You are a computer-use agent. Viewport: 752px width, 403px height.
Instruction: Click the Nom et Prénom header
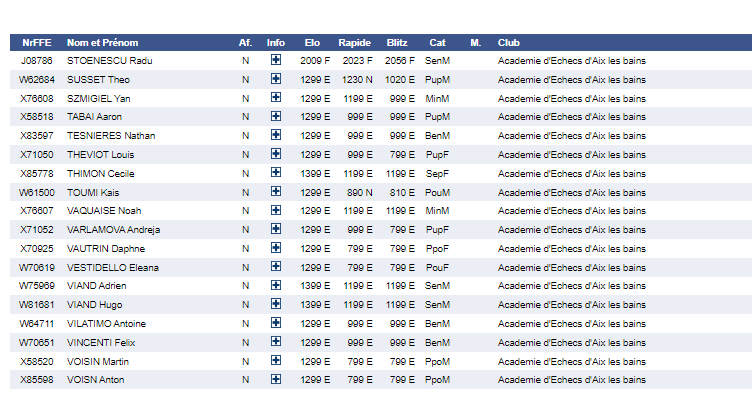[102, 42]
